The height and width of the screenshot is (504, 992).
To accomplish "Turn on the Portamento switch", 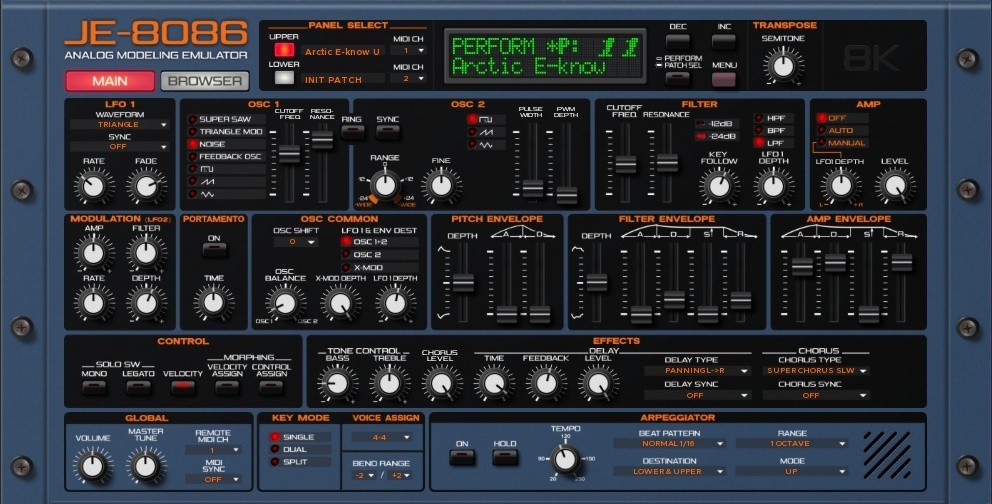I will [x=213, y=250].
